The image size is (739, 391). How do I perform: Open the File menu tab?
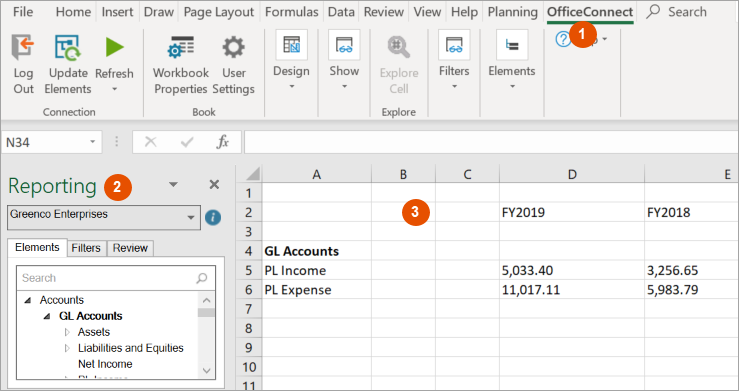pyautogui.click(x=23, y=12)
